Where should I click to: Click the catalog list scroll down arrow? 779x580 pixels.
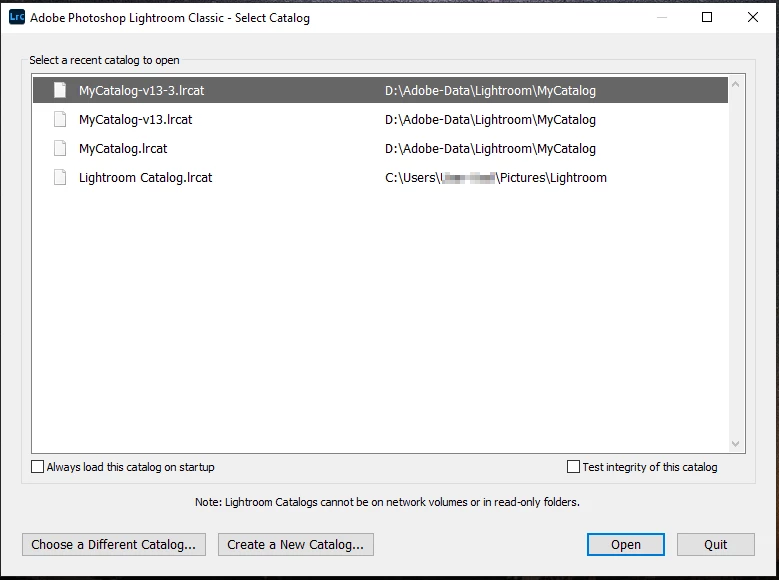(x=736, y=444)
